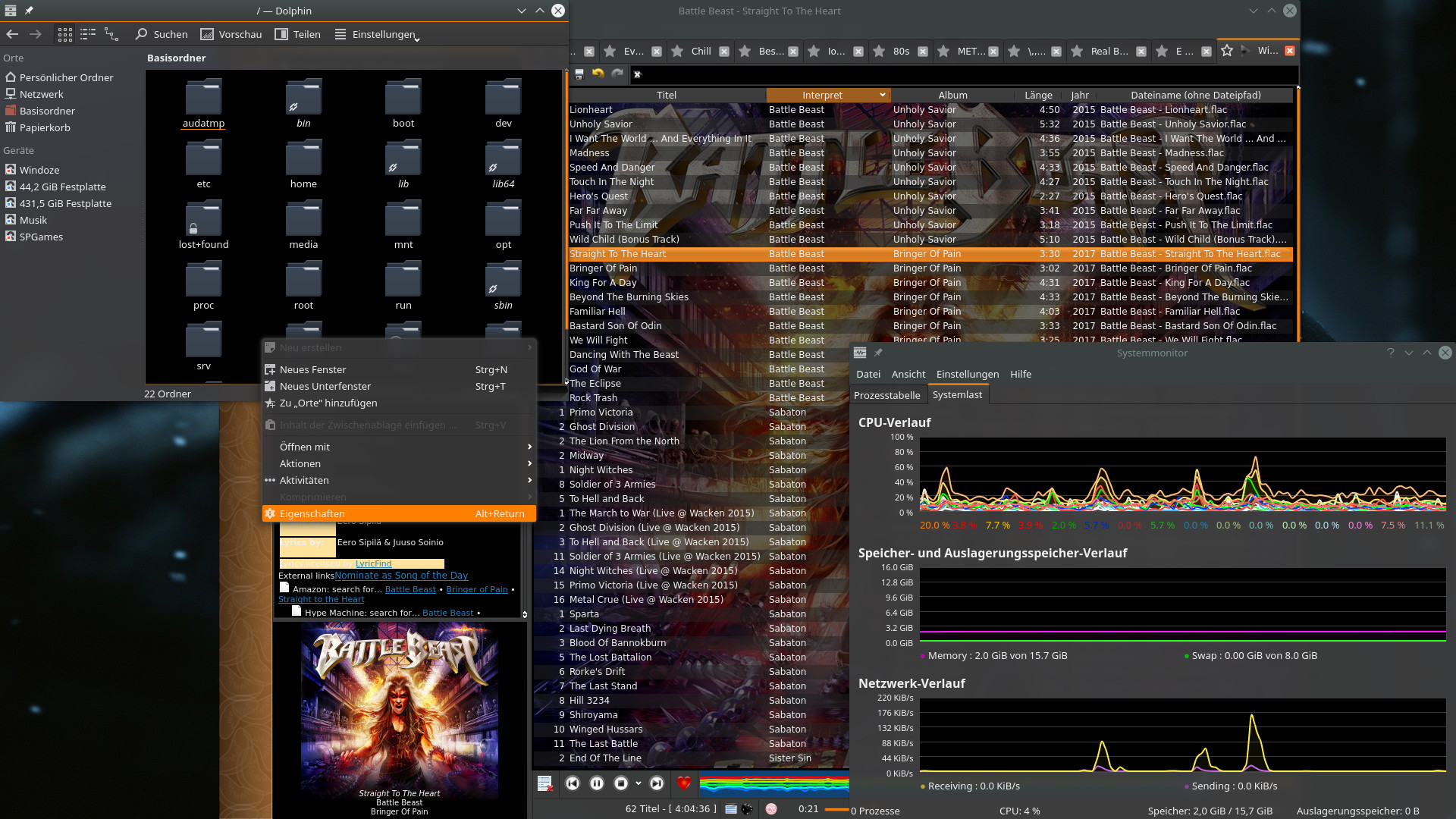1456x819 pixels.
Task: Pause playback in the music player
Action: pos(597,783)
